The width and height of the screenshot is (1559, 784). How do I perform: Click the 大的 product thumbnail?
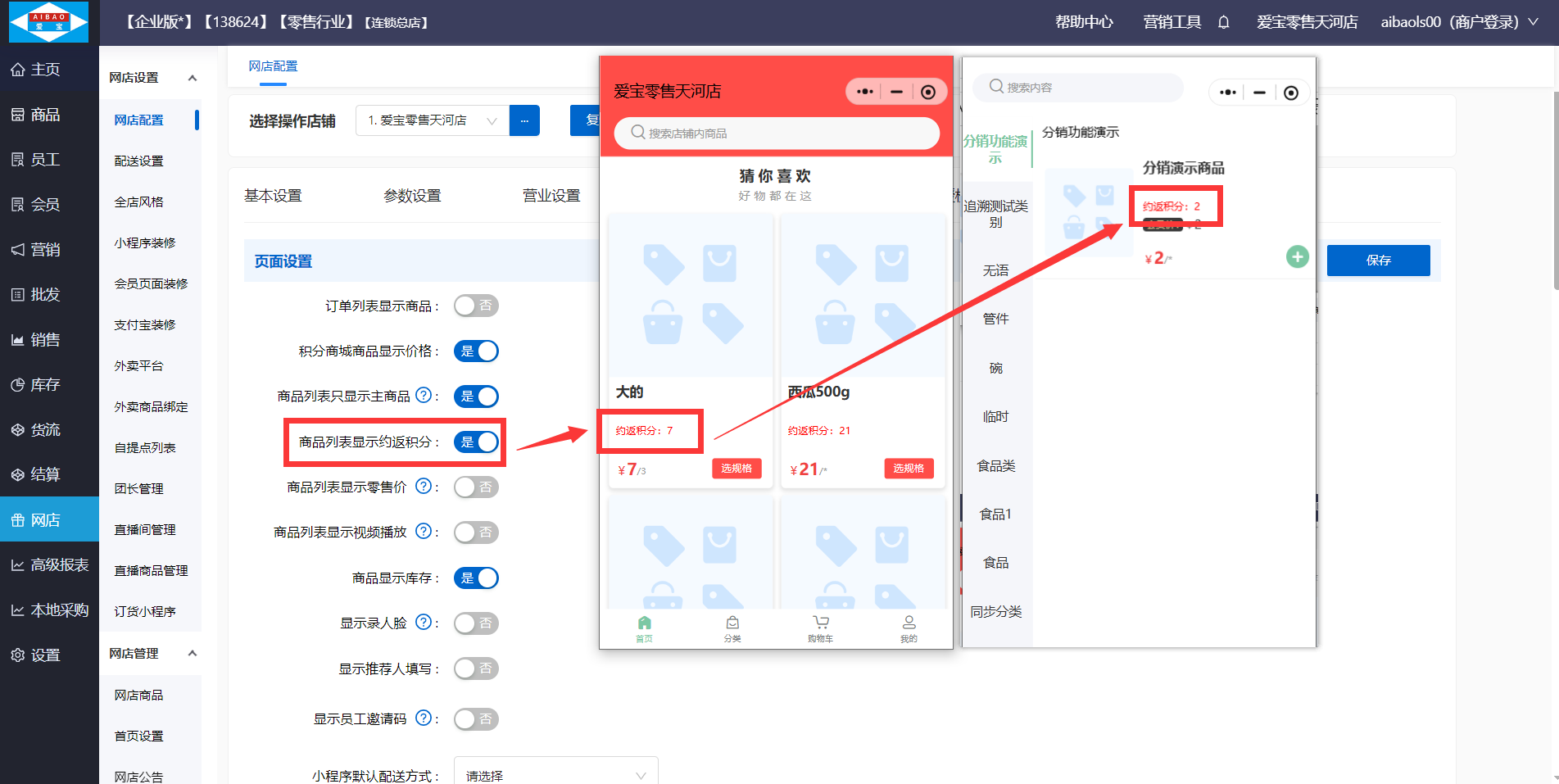click(x=691, y=295)
